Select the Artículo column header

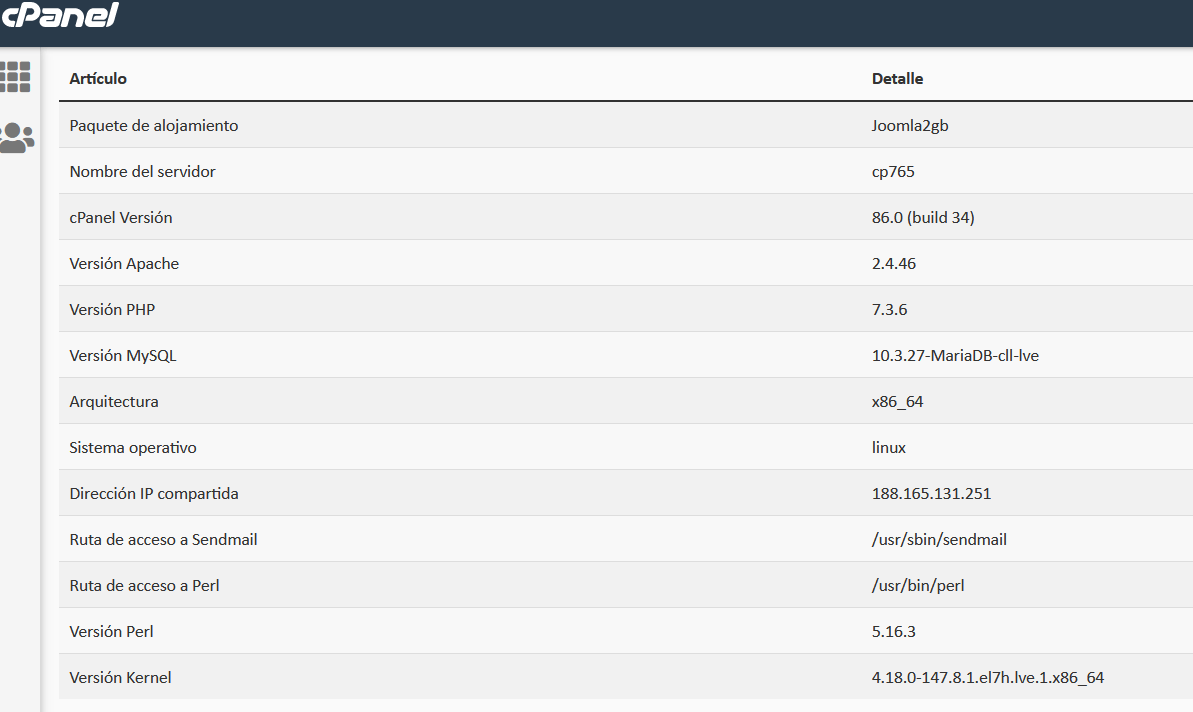tap(98, 78)
